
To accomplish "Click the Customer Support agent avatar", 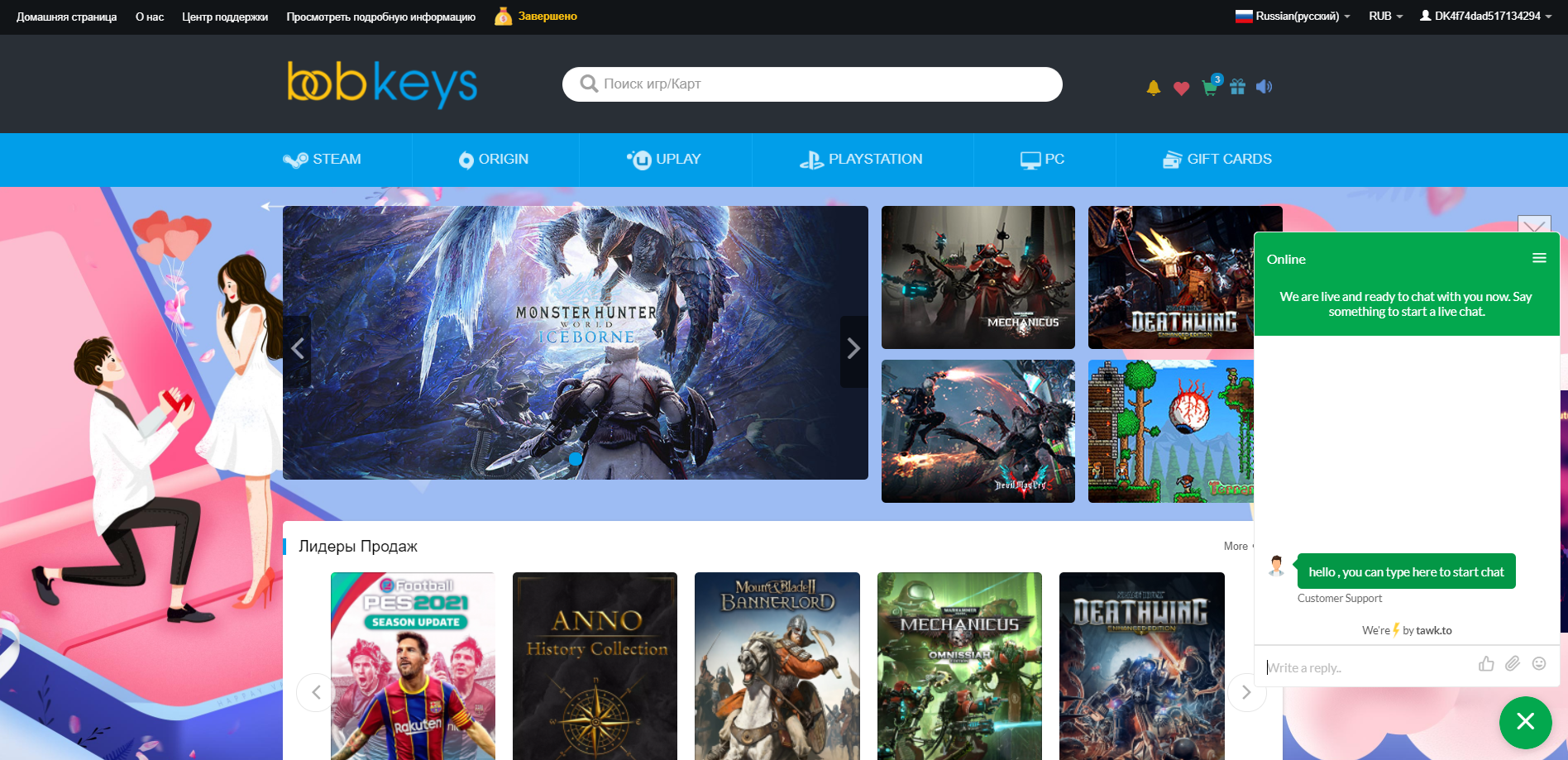I will pyautogui.click(x=1277, y=566).
